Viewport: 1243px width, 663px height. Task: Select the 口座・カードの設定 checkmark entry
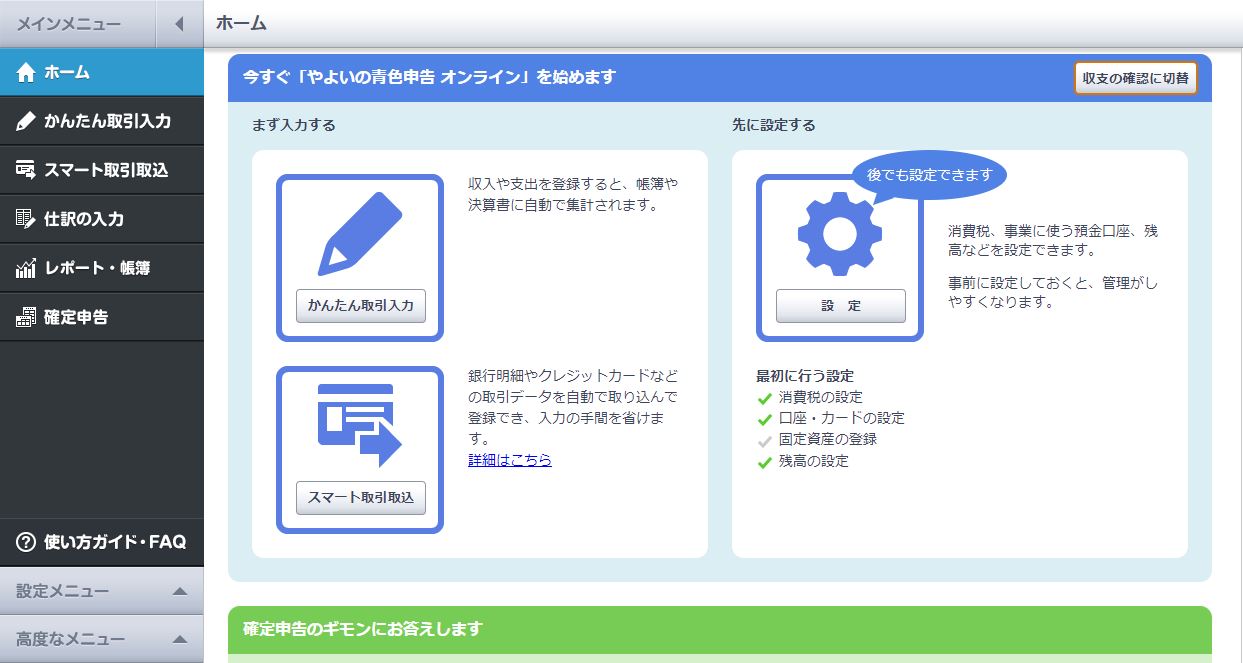[x=830, y=418]
